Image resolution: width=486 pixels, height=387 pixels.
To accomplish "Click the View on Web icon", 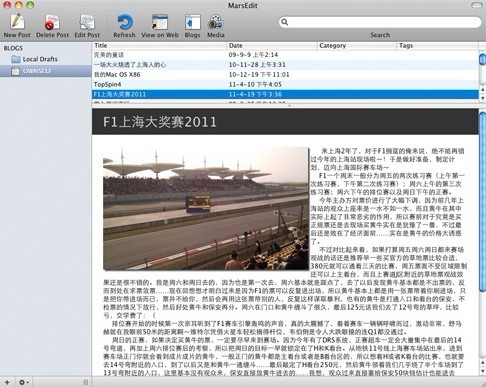I will (x=160, y=22).
